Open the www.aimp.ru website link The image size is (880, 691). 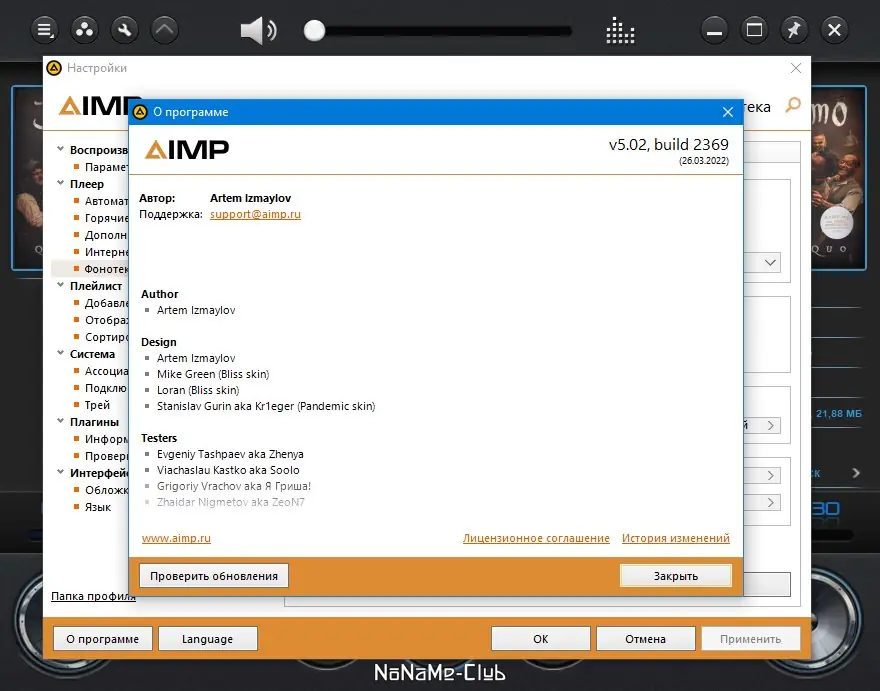pos(176,538)
